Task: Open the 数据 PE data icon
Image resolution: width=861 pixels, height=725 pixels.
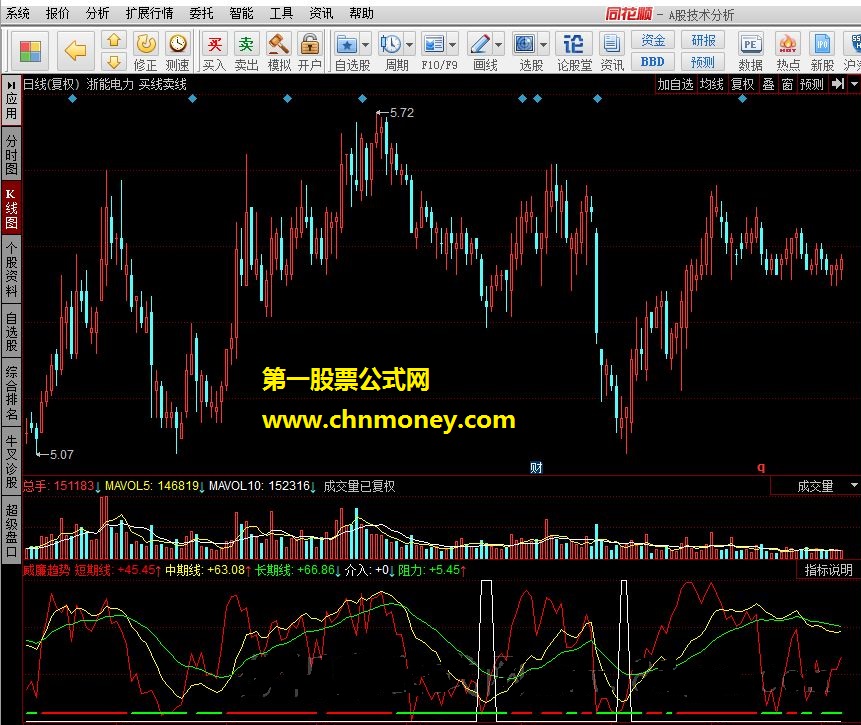Action: click(750, 52)
